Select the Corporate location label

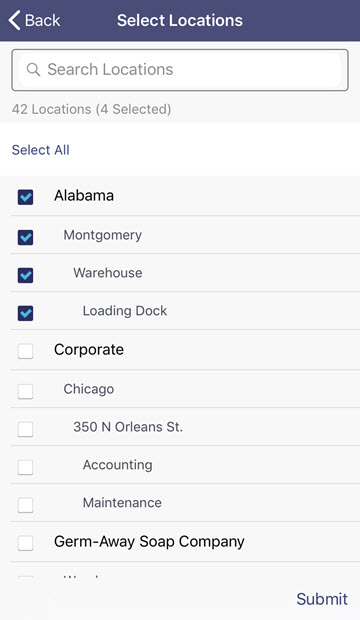point(89,350)
